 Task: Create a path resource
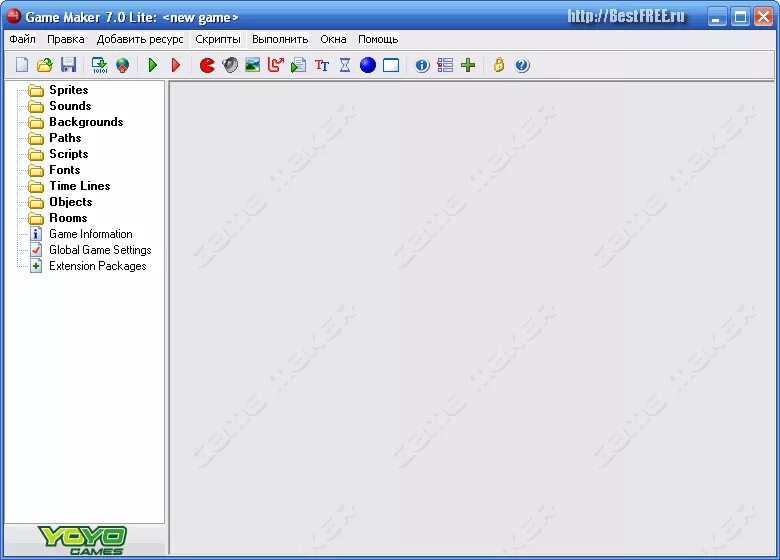point(276,65)
